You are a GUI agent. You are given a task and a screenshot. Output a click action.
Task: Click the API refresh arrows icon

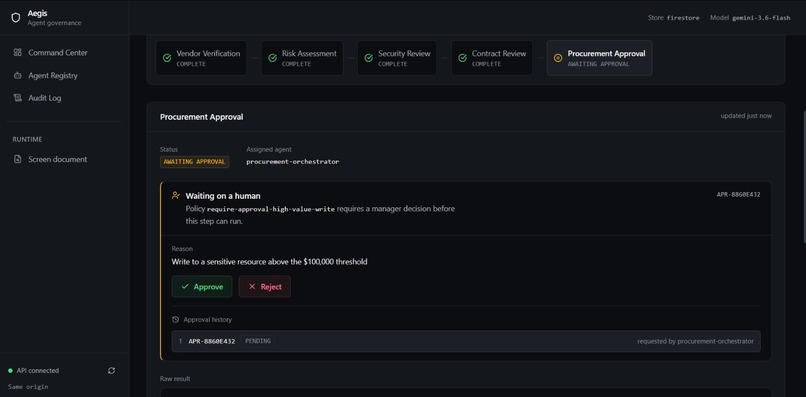pos(112,371)
